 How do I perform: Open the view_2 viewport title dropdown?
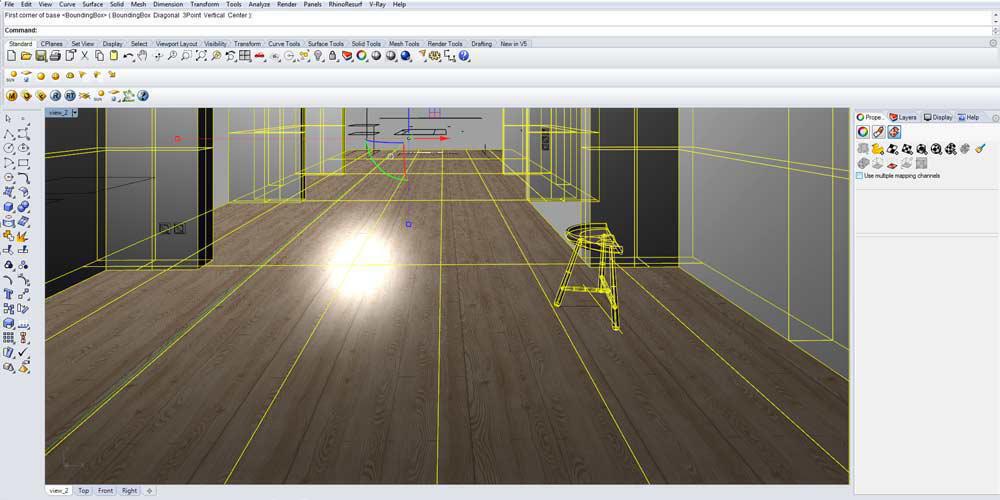pos(75,112)
